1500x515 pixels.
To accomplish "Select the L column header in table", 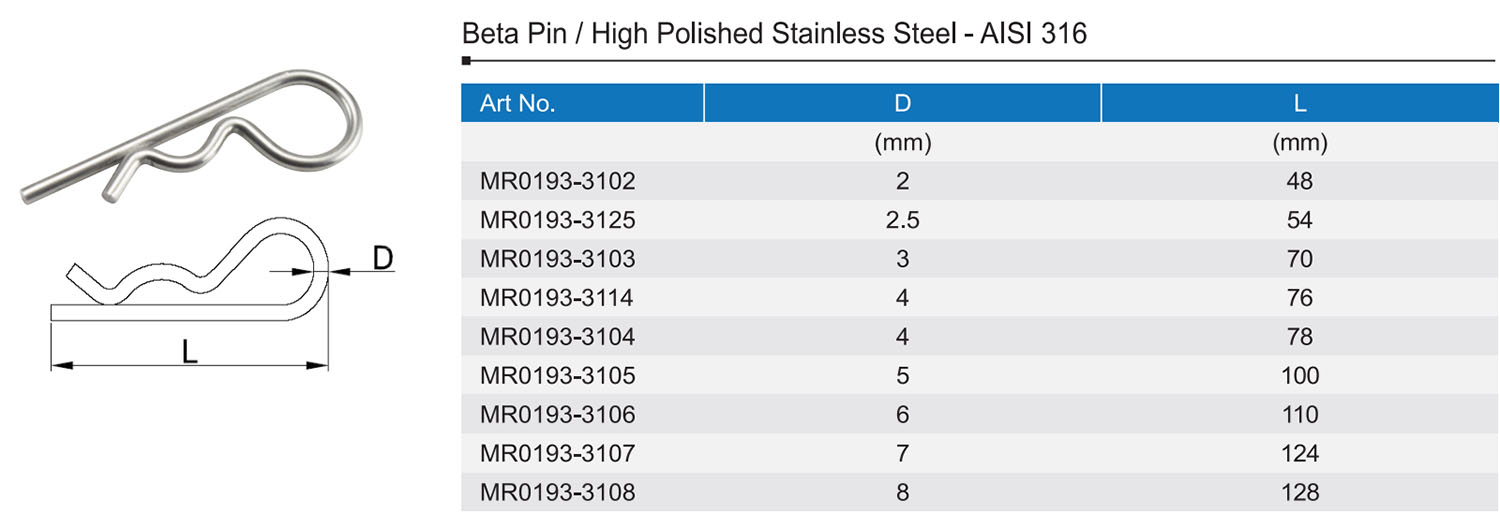I will pos(1299,103).
